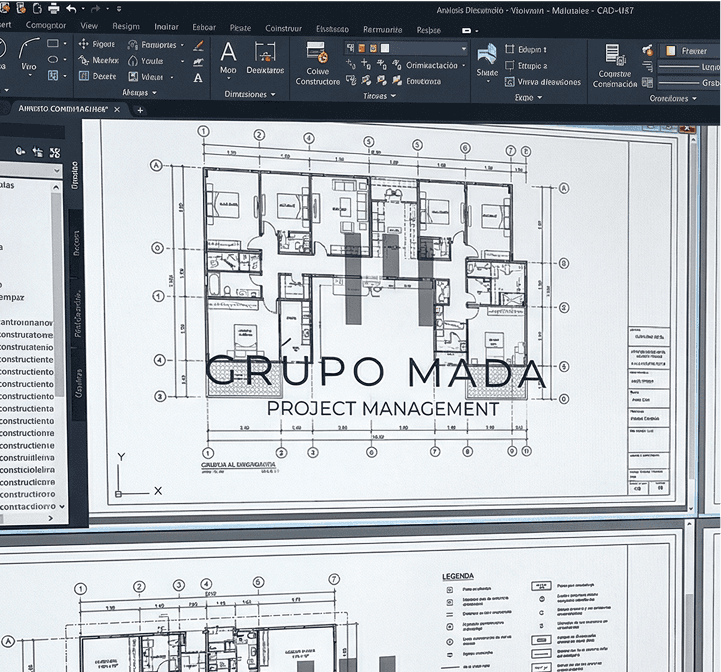Viewport: 721px width, 672px height.
Task: Click the Vnrva dleautiones icon
Action: point(509,82)
